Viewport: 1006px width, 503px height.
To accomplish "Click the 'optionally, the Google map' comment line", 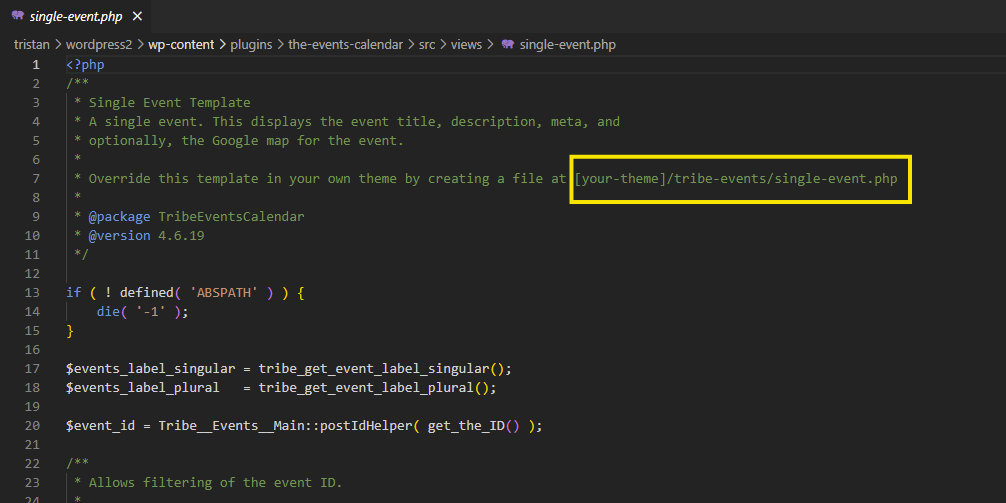I will [x=247, y=141].
